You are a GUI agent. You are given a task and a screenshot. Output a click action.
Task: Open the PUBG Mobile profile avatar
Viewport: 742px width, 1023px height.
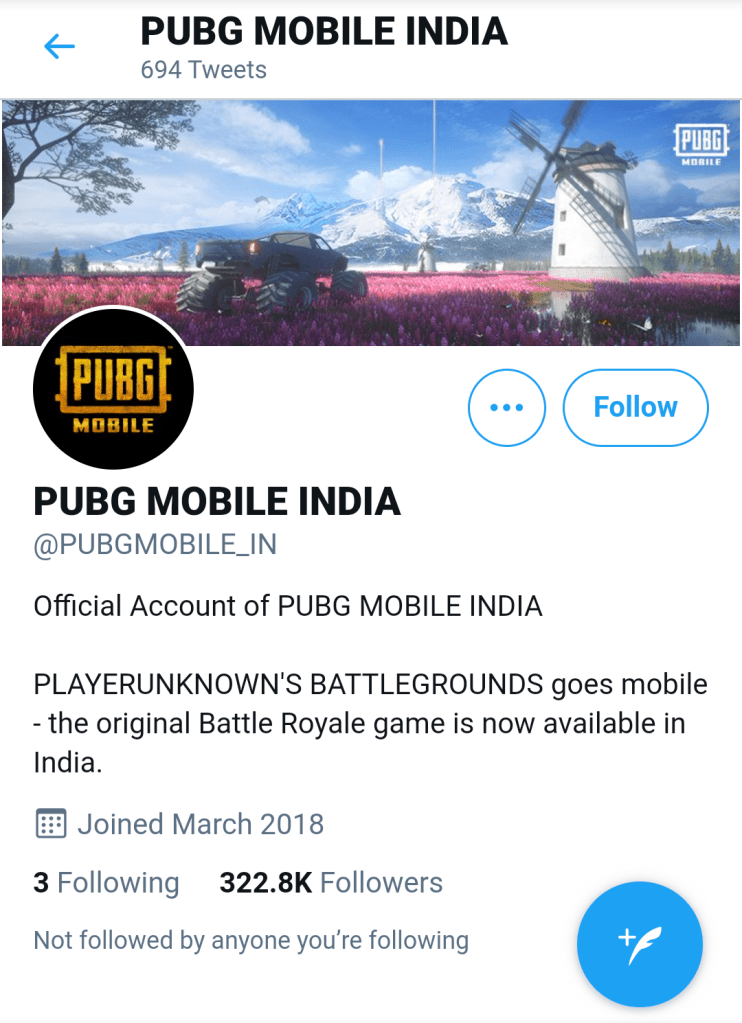113,388
